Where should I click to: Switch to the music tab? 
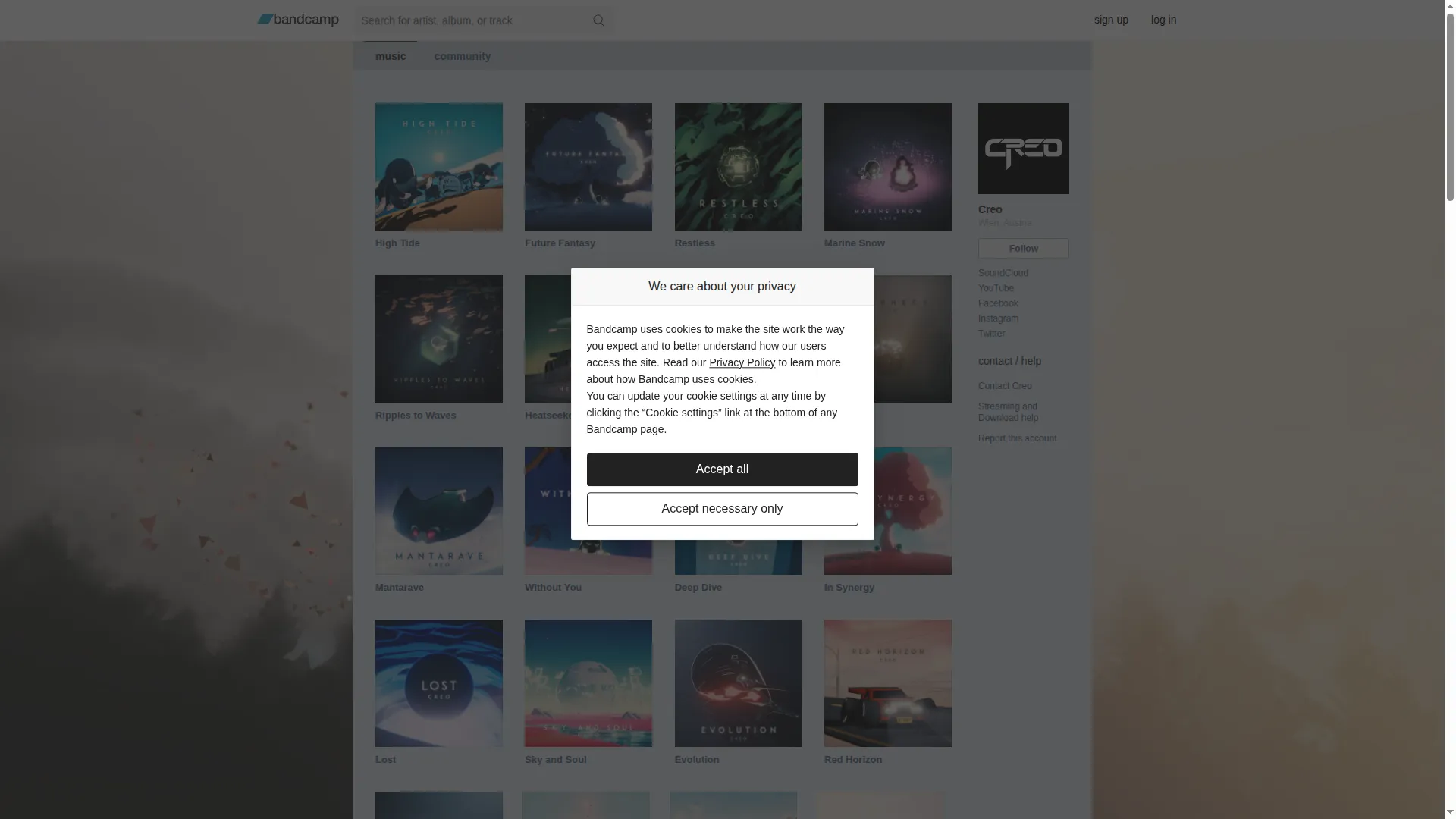coord(391,56)
